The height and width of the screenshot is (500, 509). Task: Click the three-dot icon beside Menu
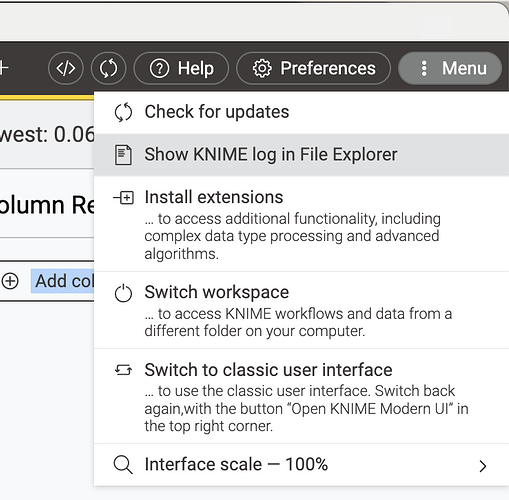[x=424, y=68]
